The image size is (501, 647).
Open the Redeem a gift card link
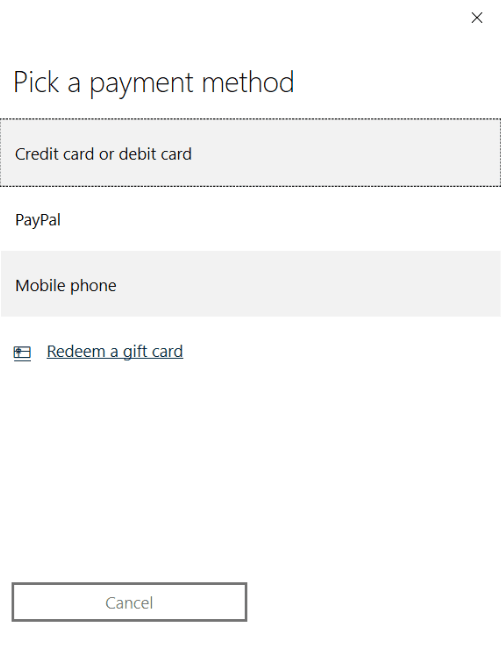pyautogui.click(x=115, y=352)
